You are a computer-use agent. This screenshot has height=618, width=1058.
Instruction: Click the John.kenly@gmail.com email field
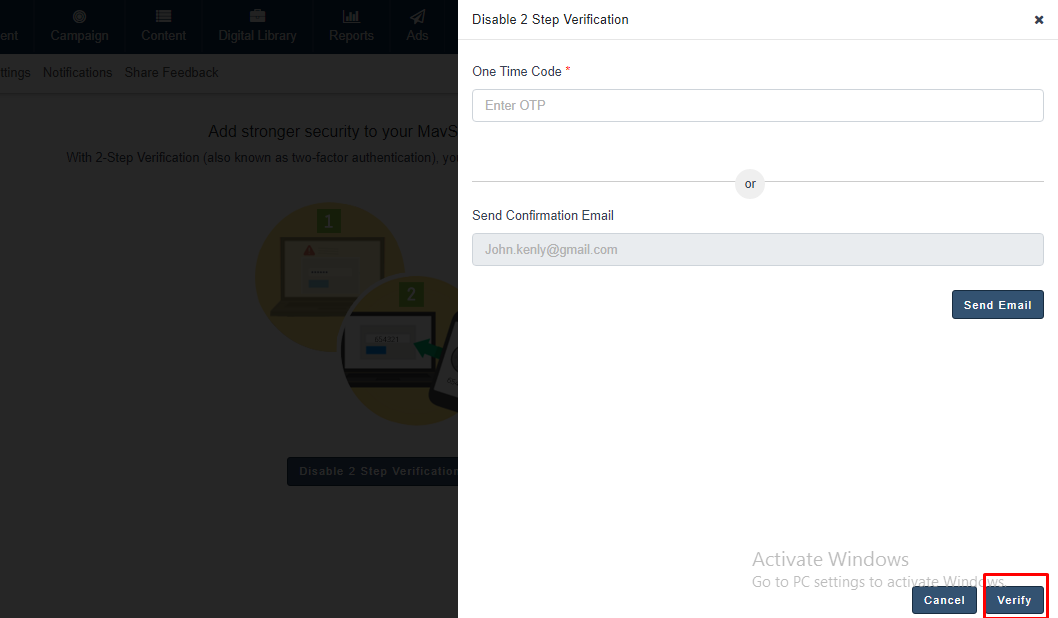[x=757, y=249]
